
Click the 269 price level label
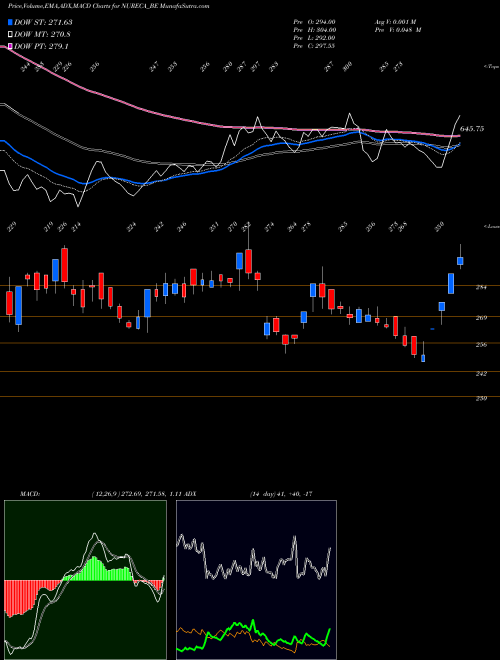pos(481,318)
